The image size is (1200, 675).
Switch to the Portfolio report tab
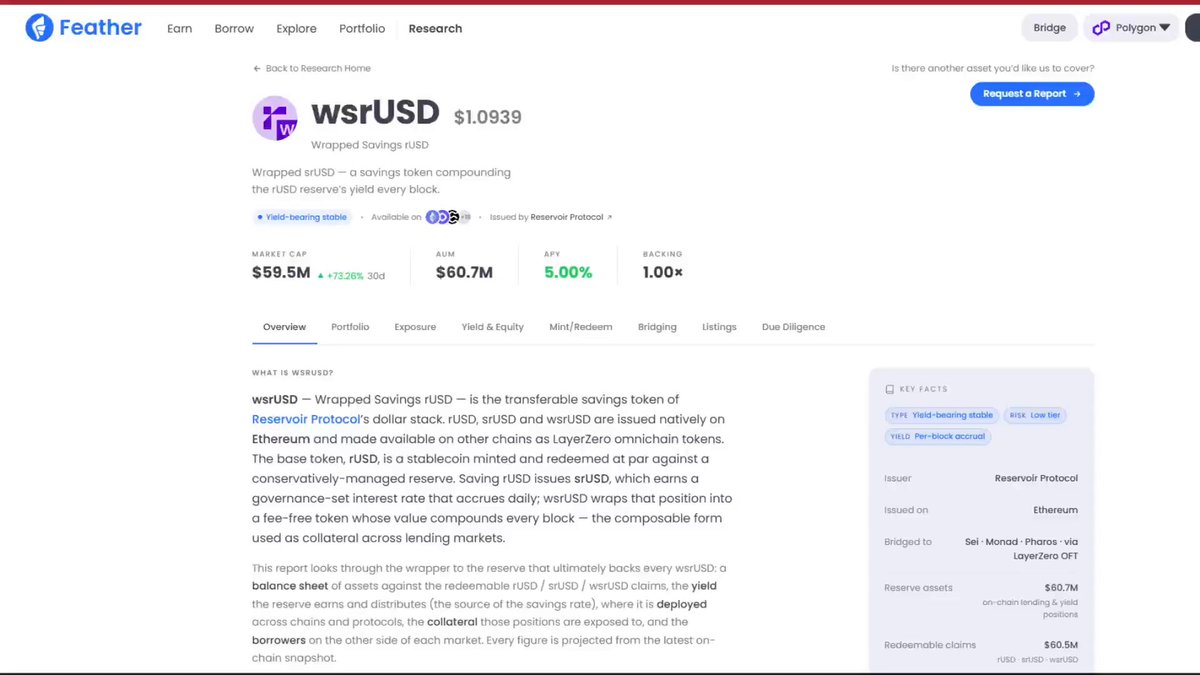pyautogui.click(x=350, y=327)
